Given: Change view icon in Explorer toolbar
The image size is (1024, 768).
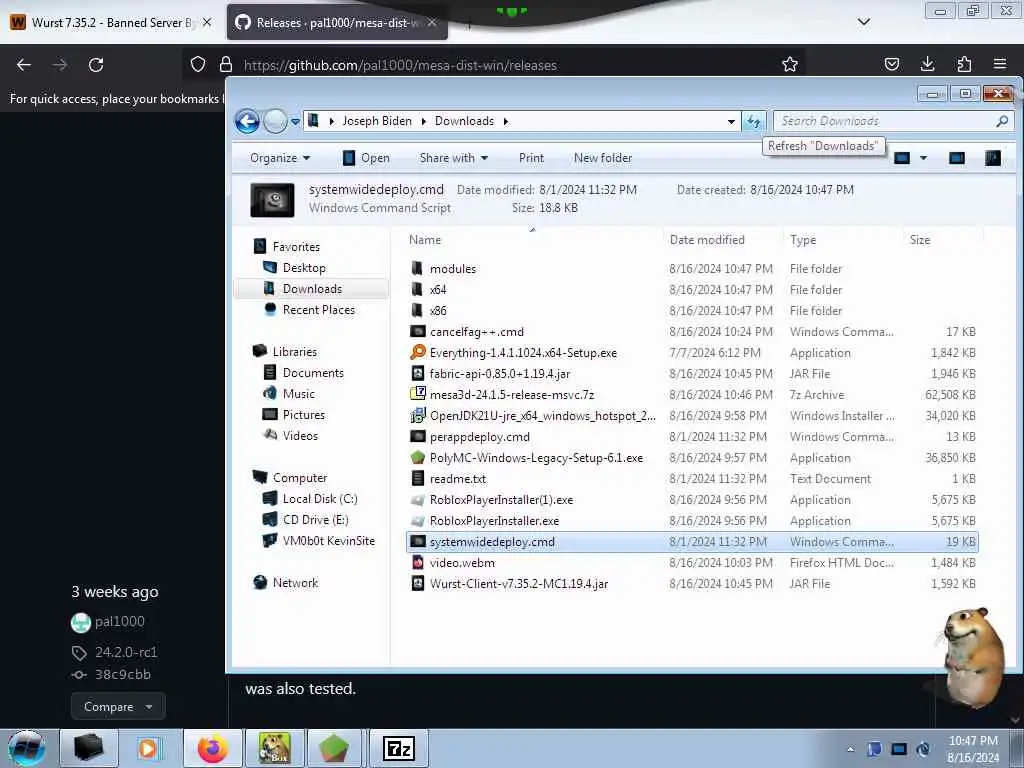Looking at the screenshot, I should pos(902,158).
